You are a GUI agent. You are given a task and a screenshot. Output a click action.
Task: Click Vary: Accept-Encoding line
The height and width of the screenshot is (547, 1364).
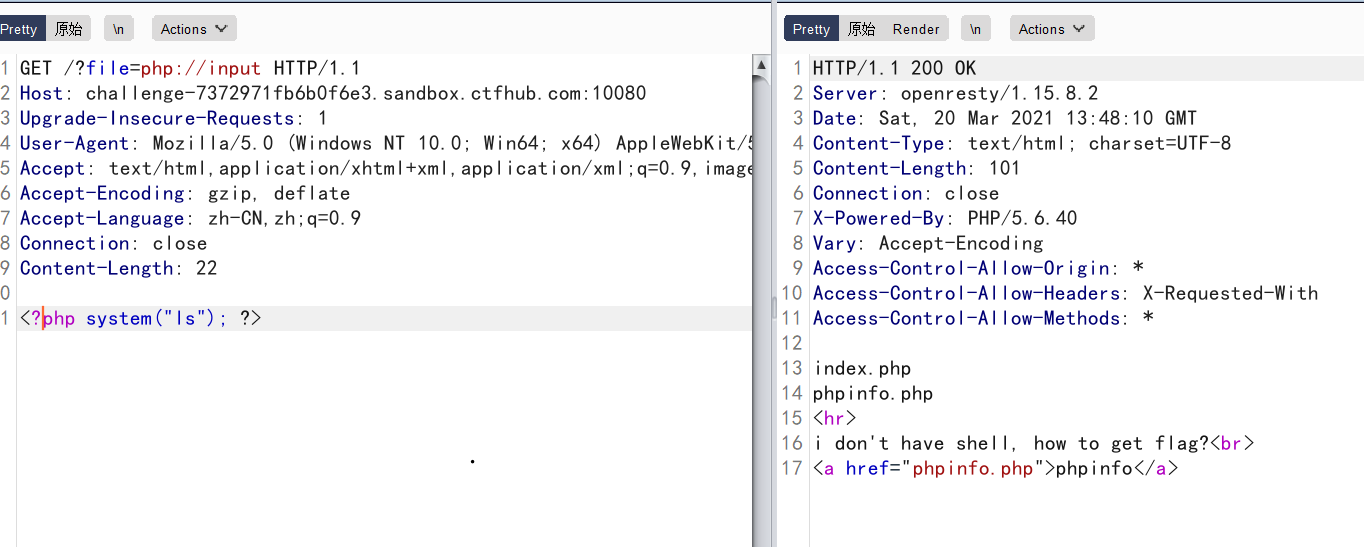(x=927, y=243)
